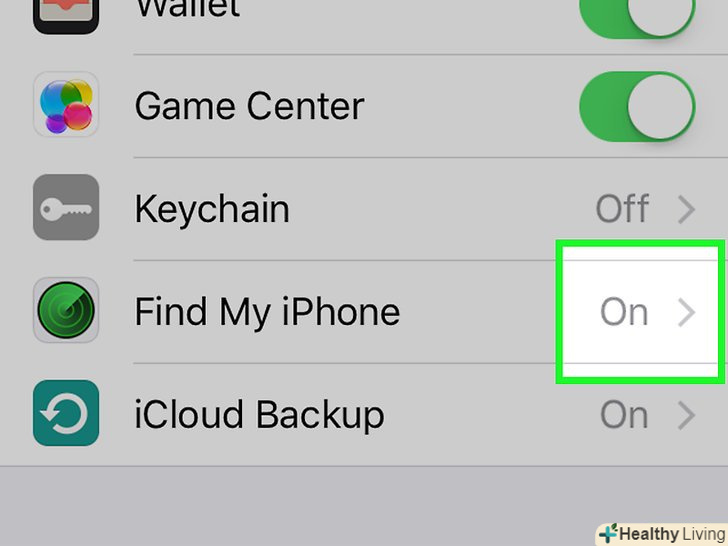Tap the Find My iPhone On status

click(x=624, y=312)
